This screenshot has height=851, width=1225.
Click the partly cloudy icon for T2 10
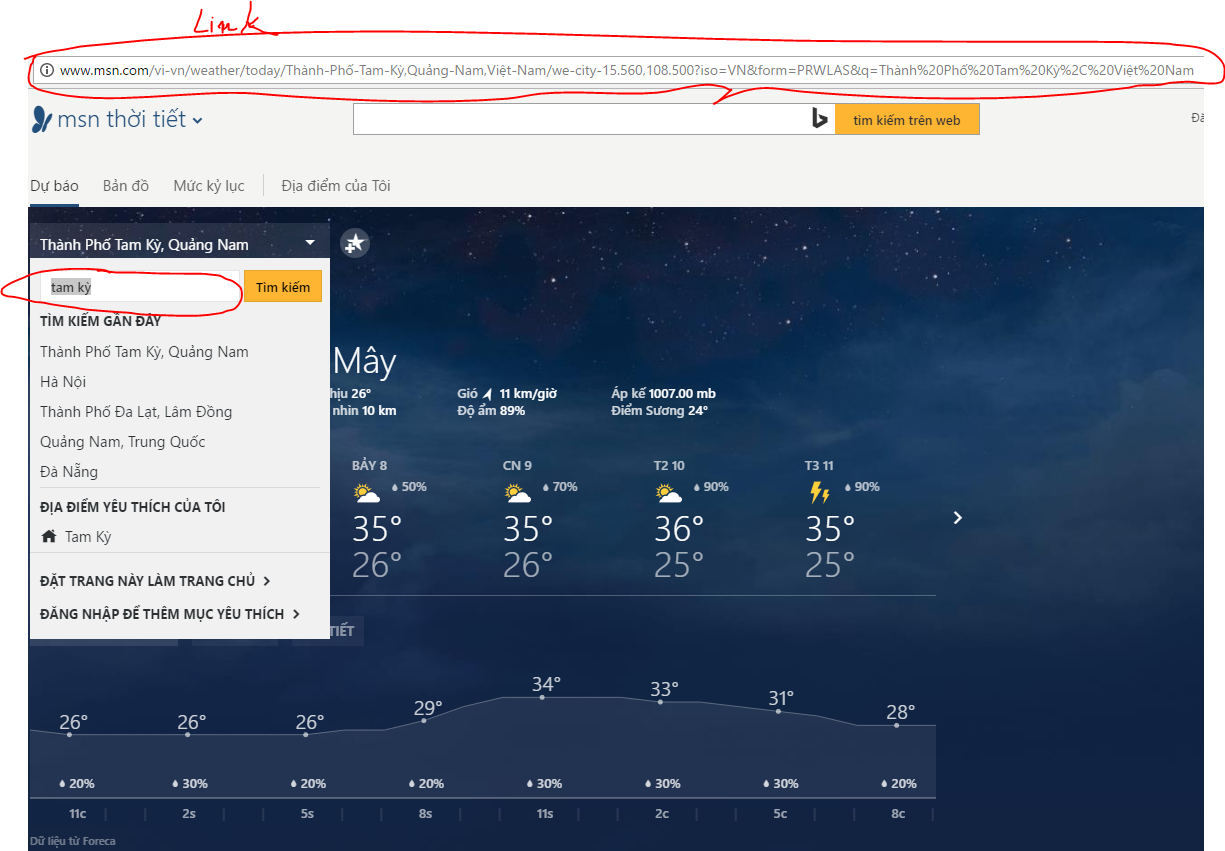(668, 493)
